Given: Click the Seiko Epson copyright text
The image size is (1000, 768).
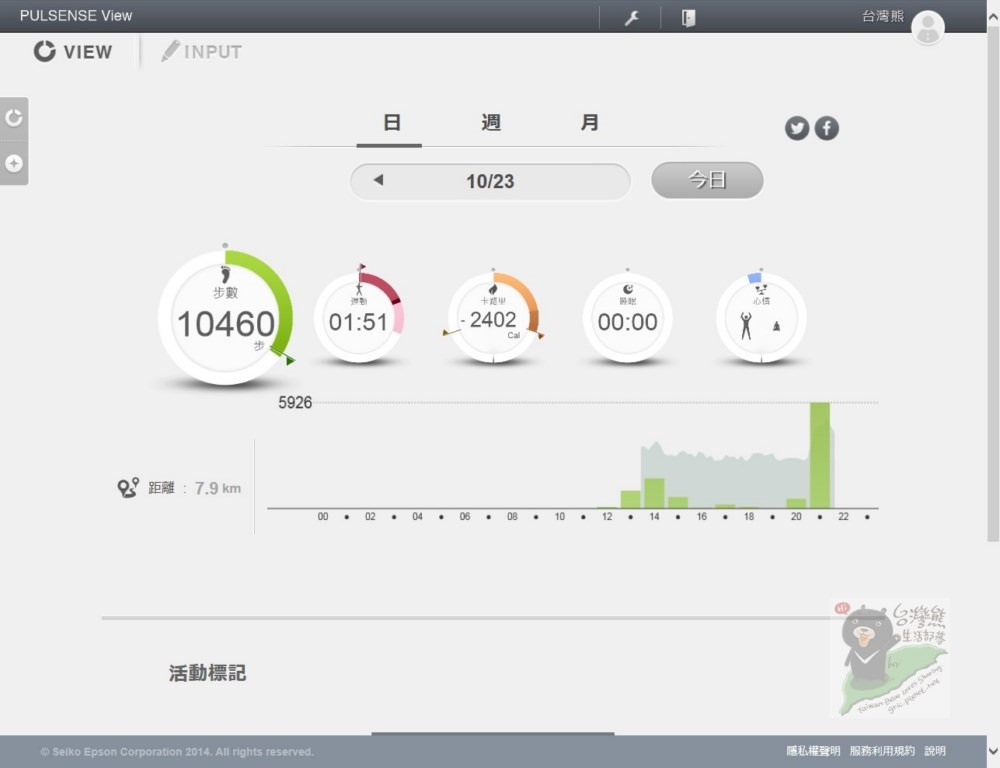Looking at the screenshot, I should [177, 751].
